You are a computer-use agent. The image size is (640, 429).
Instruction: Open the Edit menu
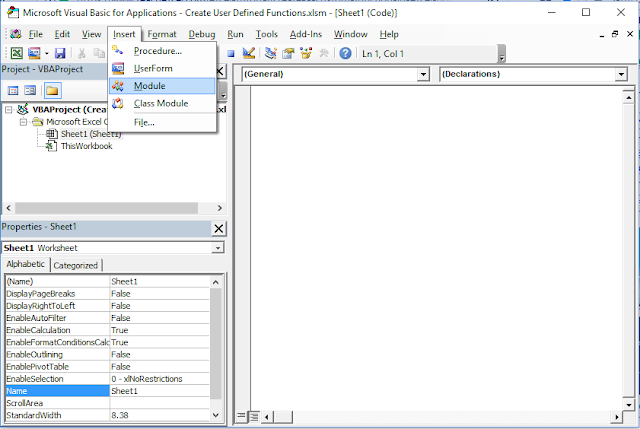[62, 34]
